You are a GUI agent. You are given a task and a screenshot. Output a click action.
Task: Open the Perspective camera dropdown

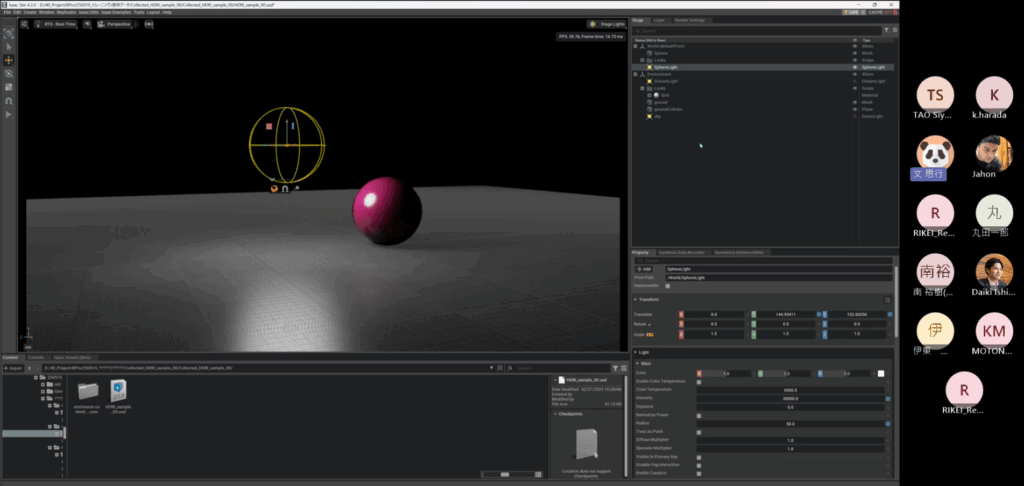(115, 24)
